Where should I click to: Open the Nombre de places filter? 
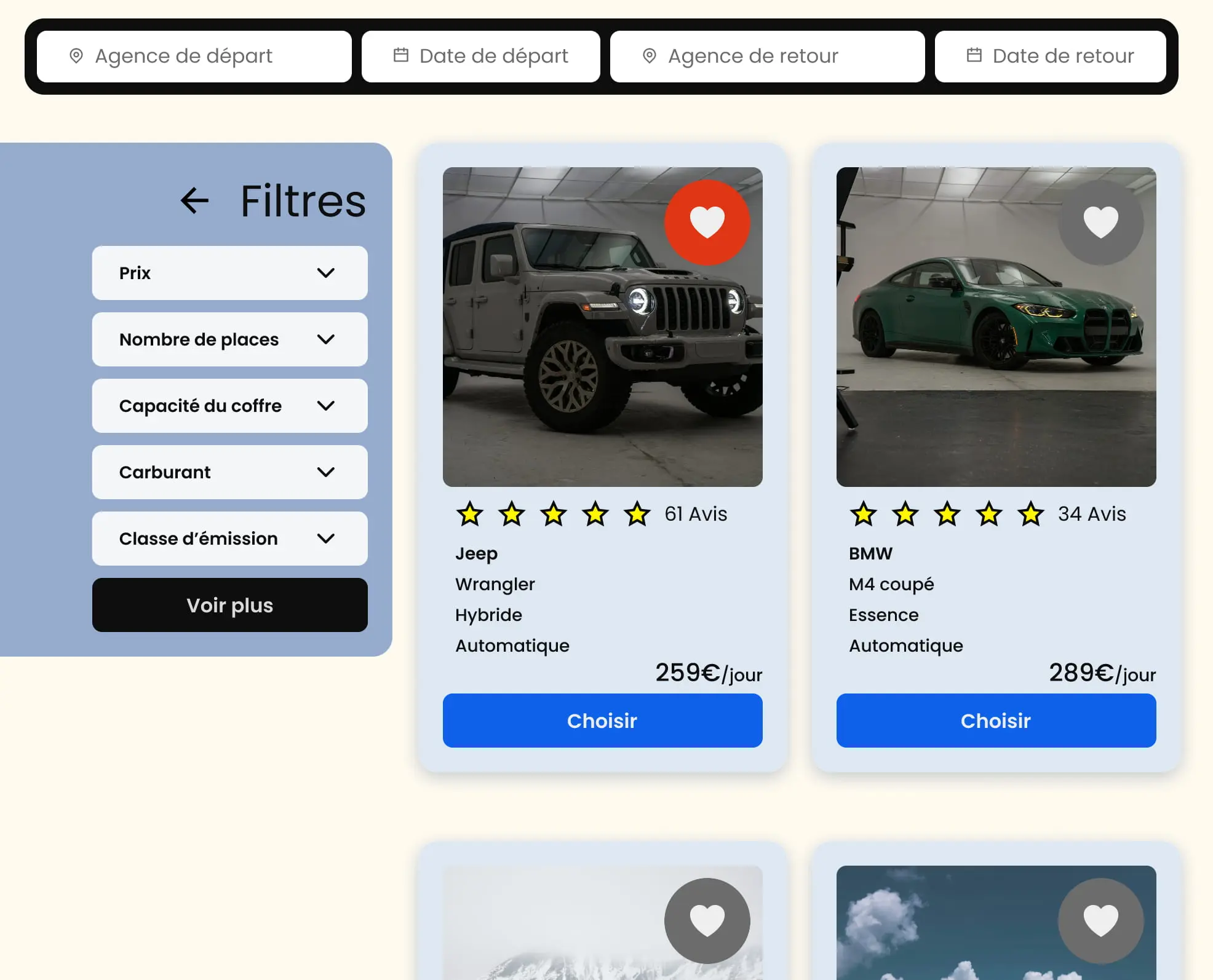click(x=229, y=339)
